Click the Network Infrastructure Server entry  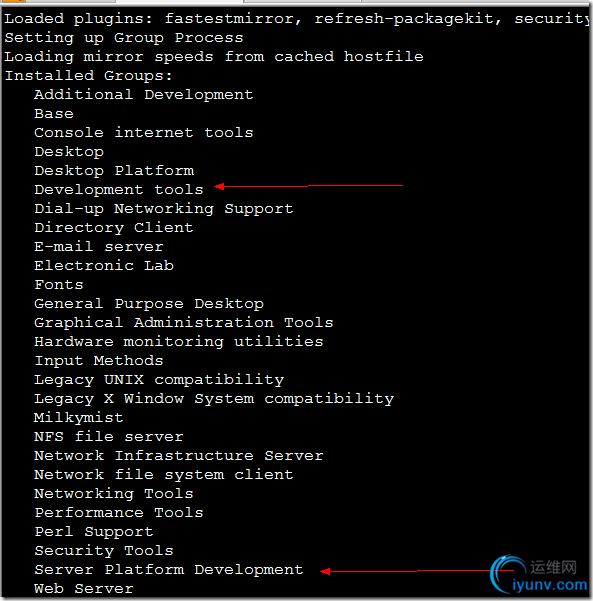(x=179, y=456)
